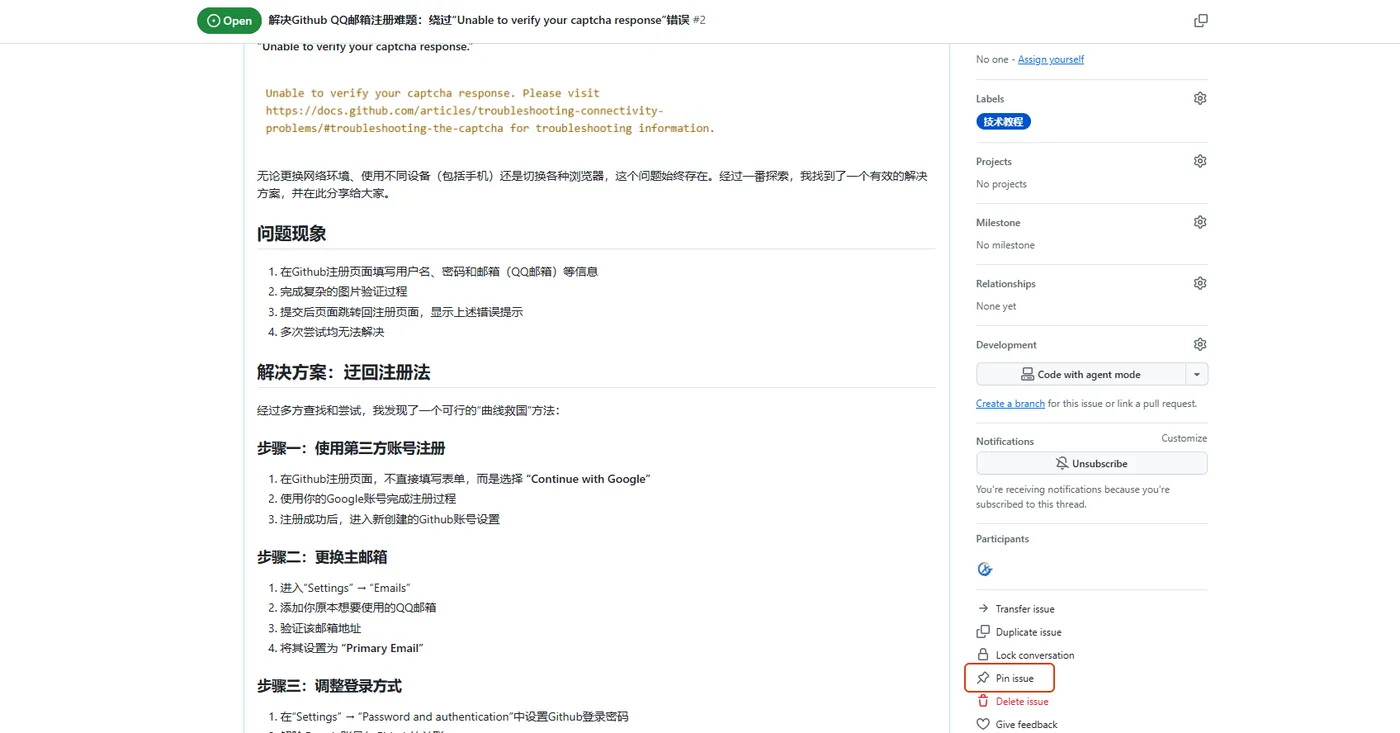Click the 完成复杂的图片验证过程 list item
This screenshot has width=1400, height=733.
tap(343, 292)
